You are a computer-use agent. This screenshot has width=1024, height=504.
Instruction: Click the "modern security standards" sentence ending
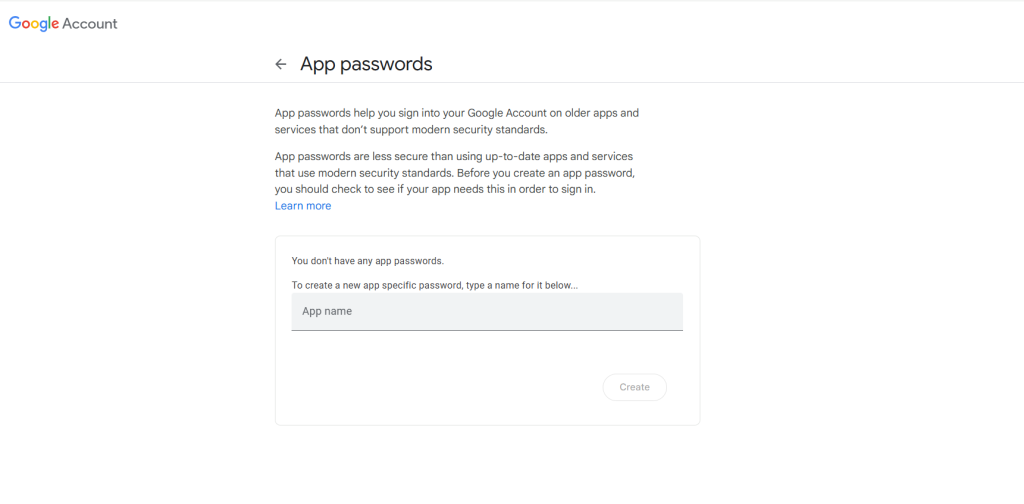coord(483,129)
